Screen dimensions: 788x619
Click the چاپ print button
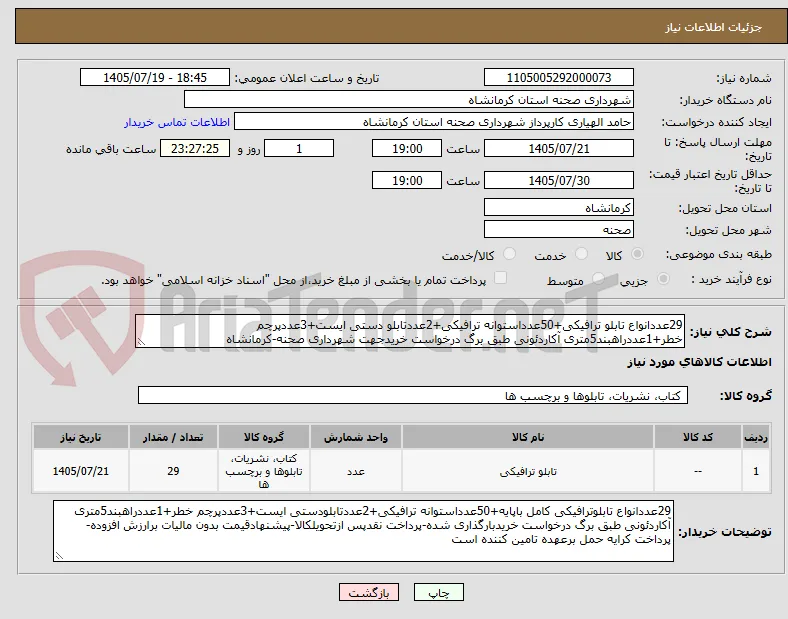pyautogui.click(x=439, y=593)
